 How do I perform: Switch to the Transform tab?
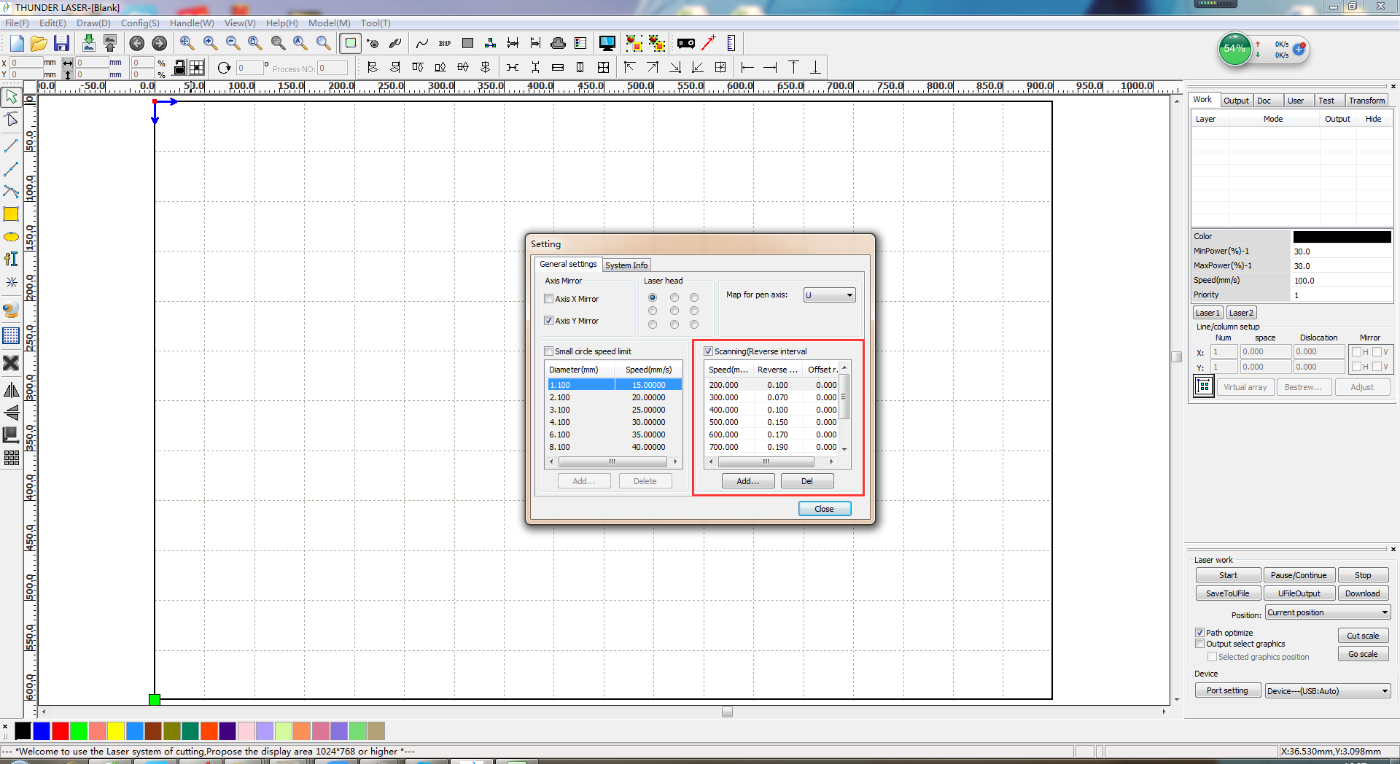[x=1366, y=100]
